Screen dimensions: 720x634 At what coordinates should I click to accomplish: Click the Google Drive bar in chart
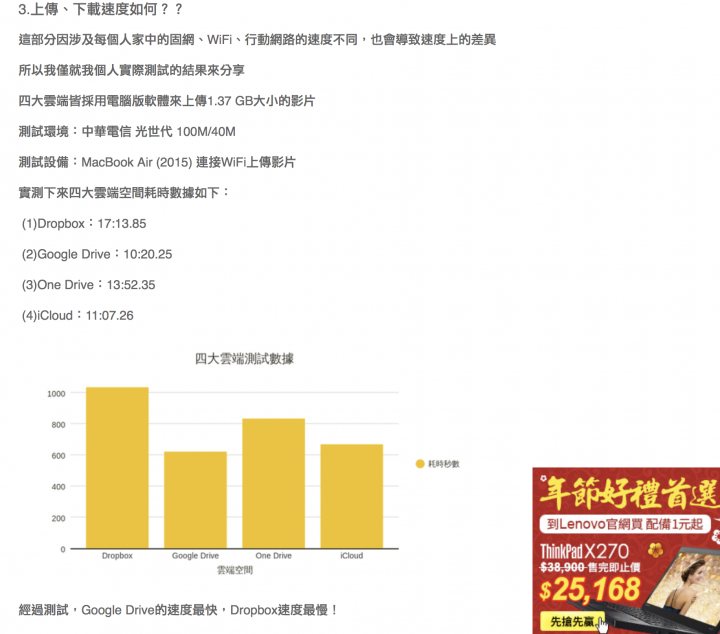[195, 499]
